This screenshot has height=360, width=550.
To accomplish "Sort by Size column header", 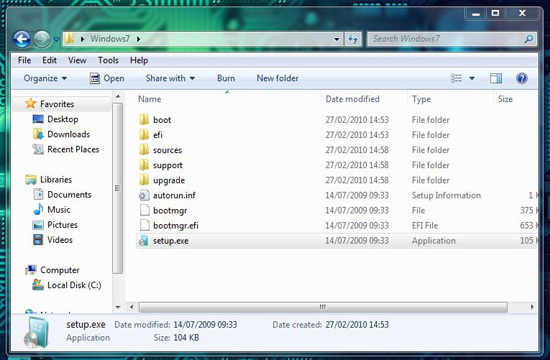I will click(505, 99).
